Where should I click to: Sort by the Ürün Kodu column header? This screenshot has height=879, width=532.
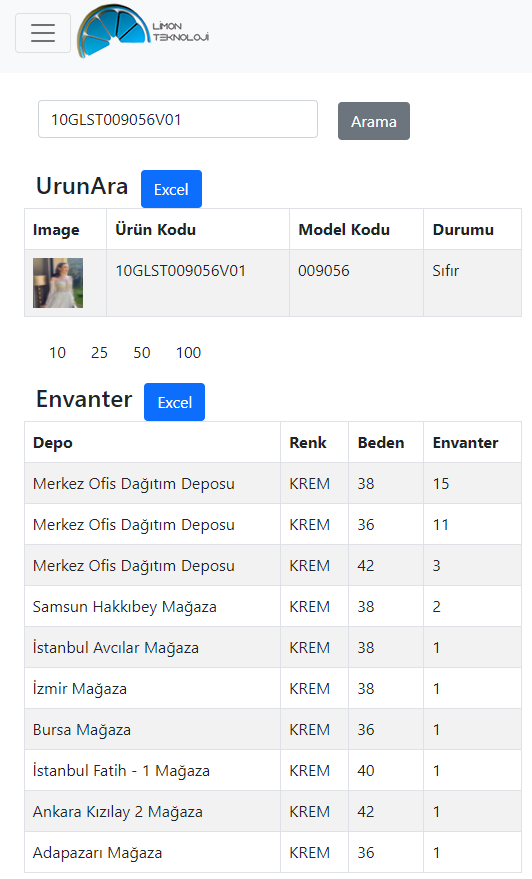point(155,230)
